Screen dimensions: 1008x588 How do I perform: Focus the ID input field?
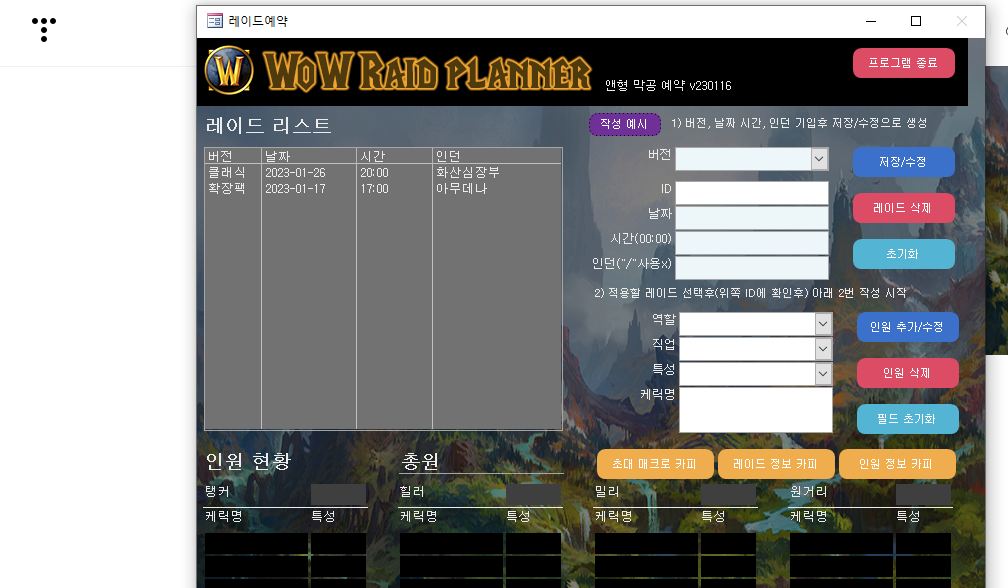pyautogui.click(x=752, y=193)
